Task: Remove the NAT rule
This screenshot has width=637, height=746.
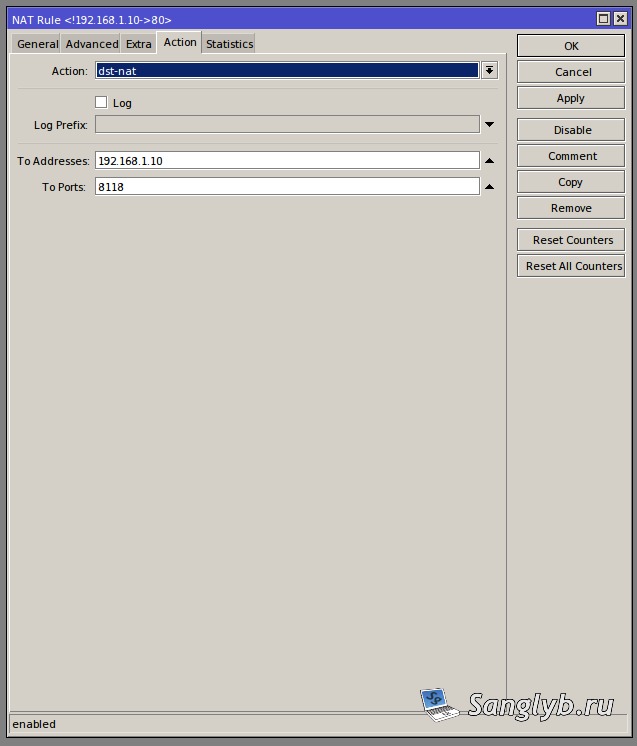Action: [x=570, y=208]
